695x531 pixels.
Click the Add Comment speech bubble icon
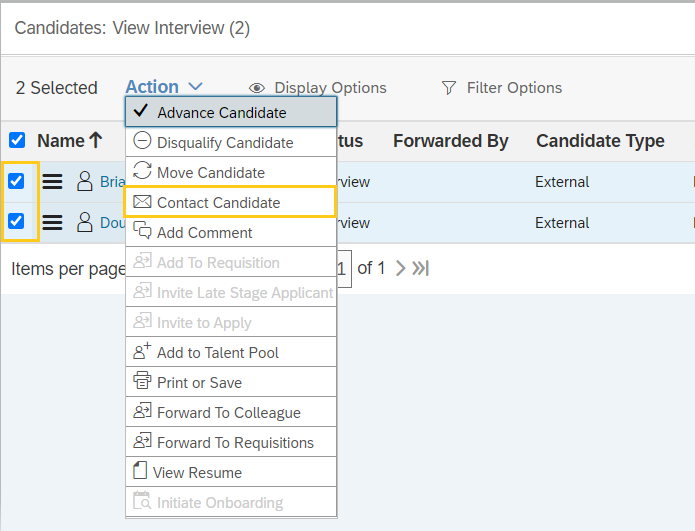tap(142, 232)
